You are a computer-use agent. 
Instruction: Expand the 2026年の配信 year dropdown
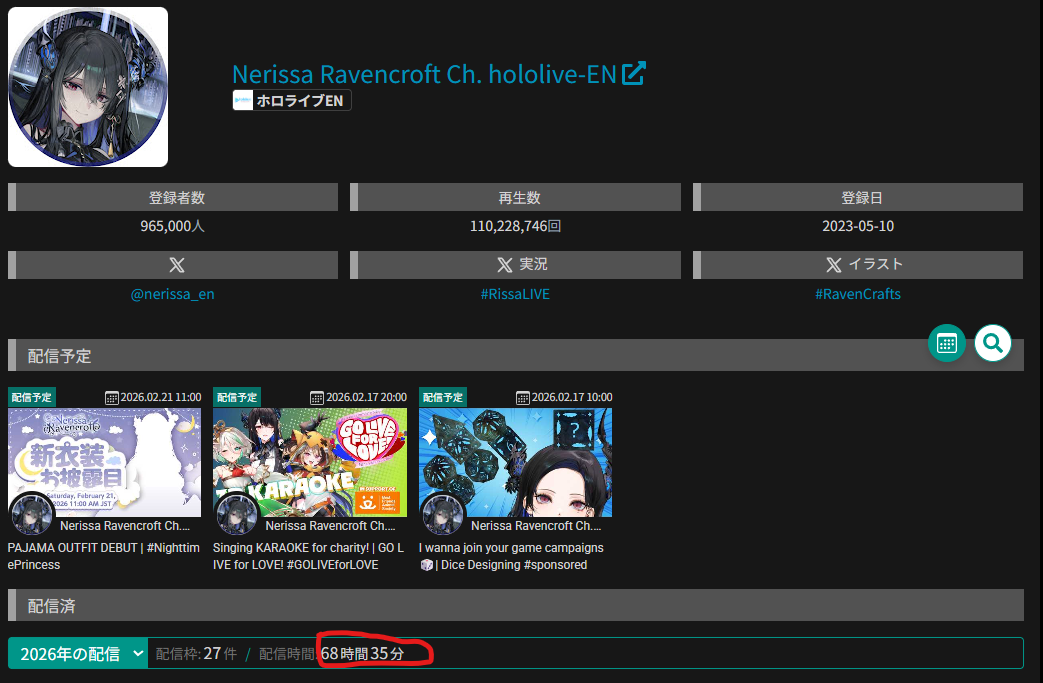coord(78,654)
